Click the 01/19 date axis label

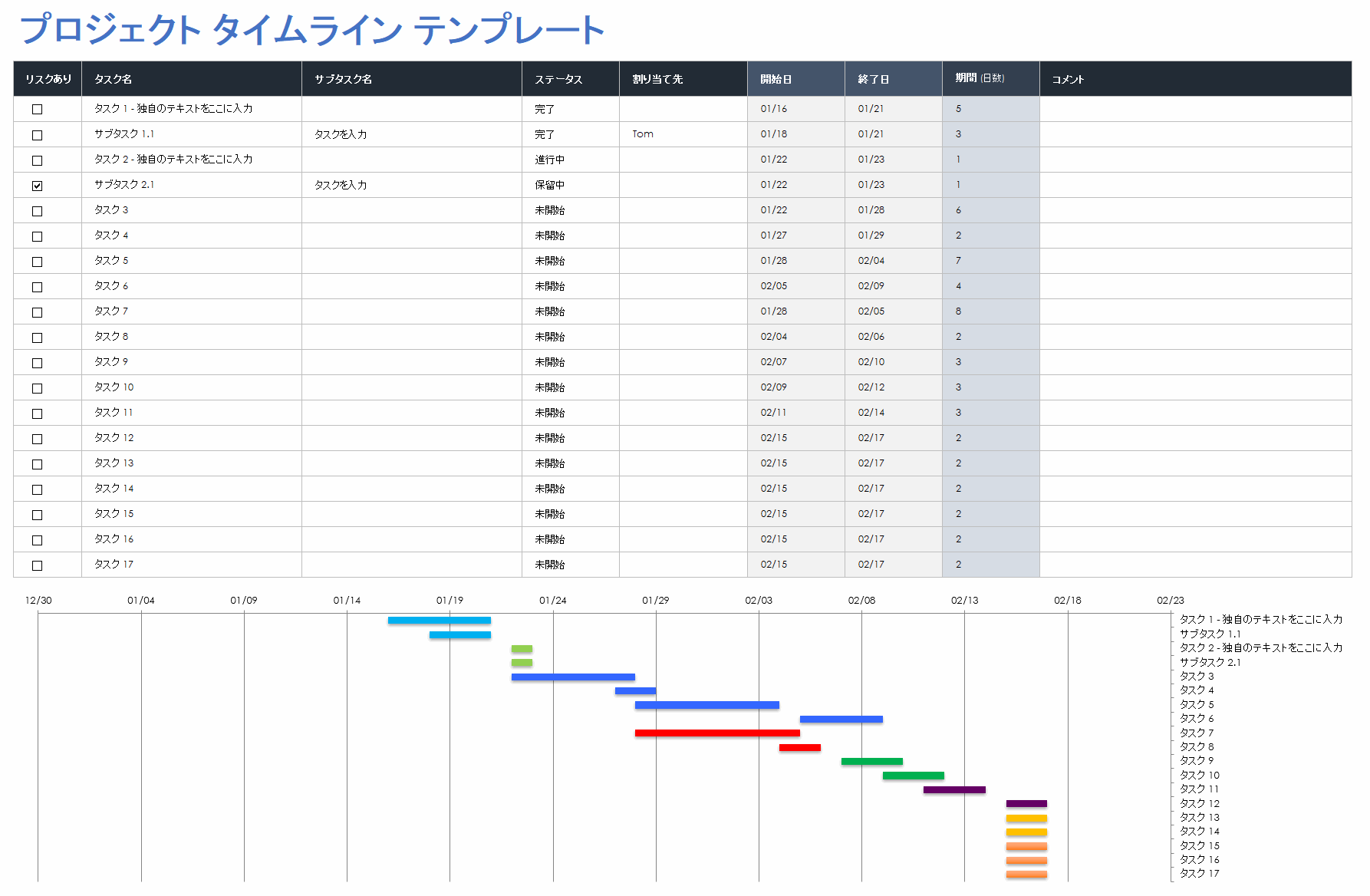point(450,600)
